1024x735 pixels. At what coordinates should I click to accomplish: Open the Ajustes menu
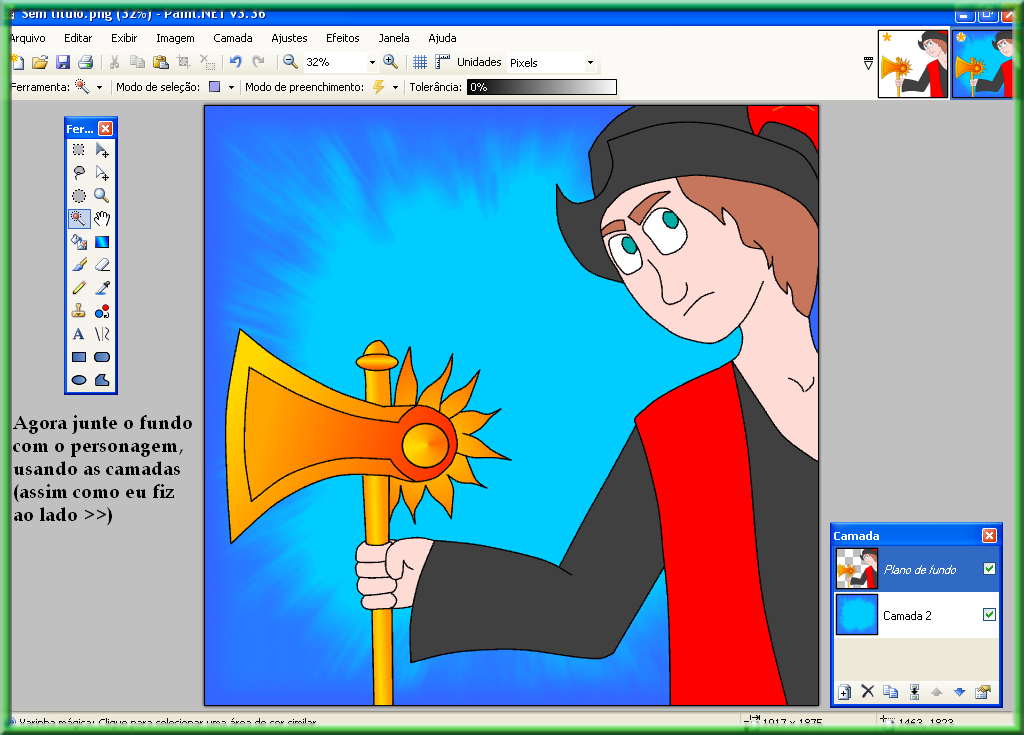click(x=289, y=38)
